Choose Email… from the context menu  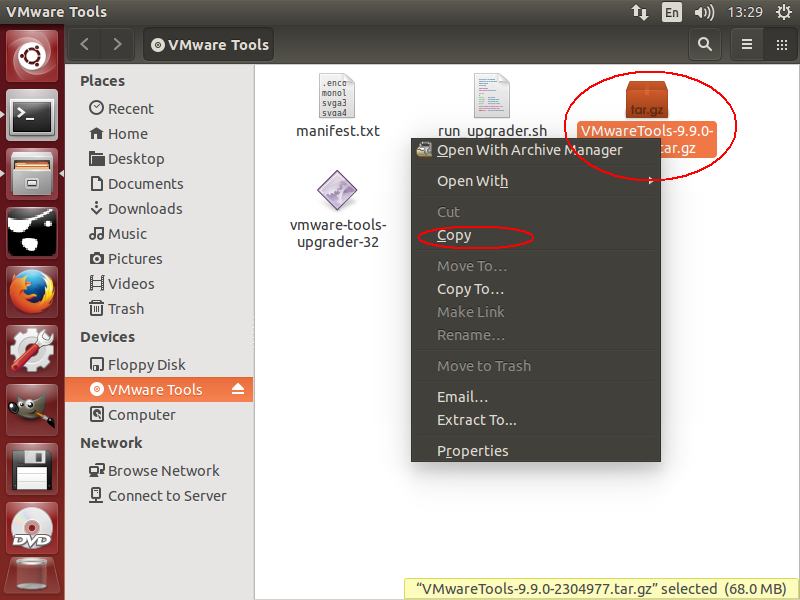coord(536,397)
